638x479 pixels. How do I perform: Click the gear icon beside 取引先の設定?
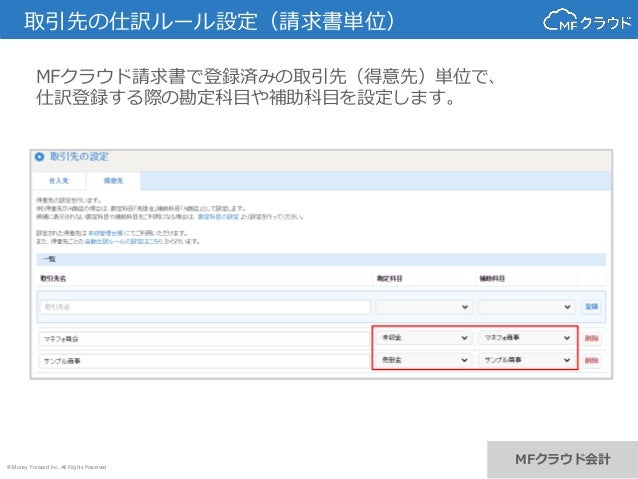point(39,157)
